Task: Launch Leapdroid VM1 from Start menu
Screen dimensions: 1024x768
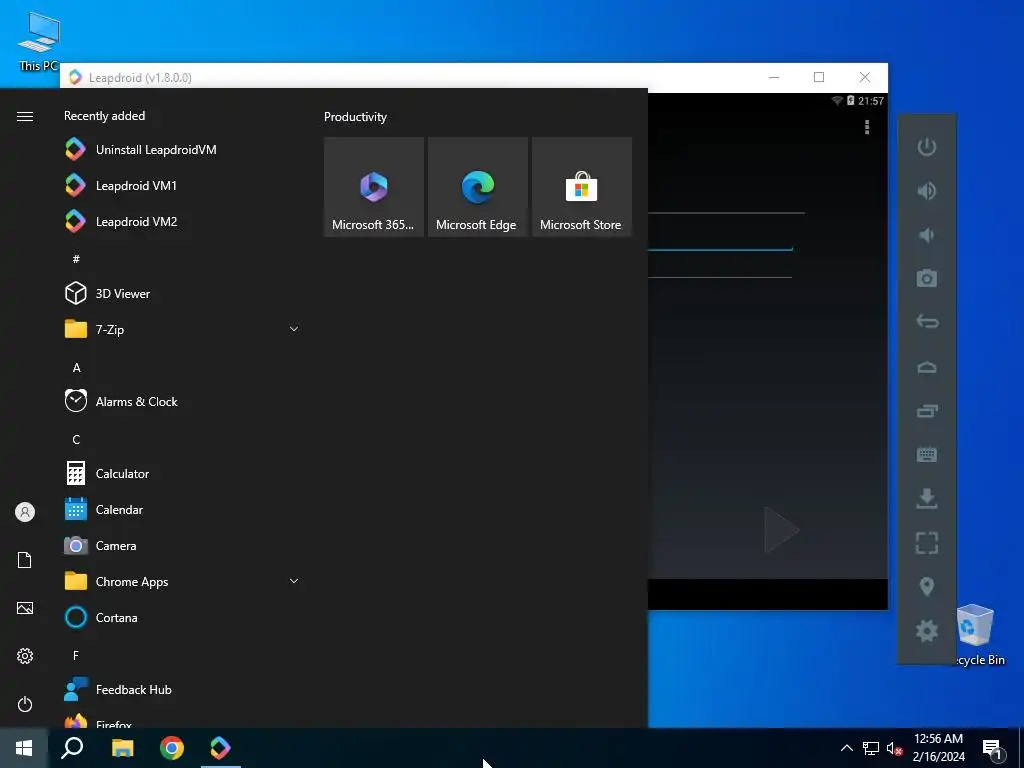Action: (x=182, y=185)
